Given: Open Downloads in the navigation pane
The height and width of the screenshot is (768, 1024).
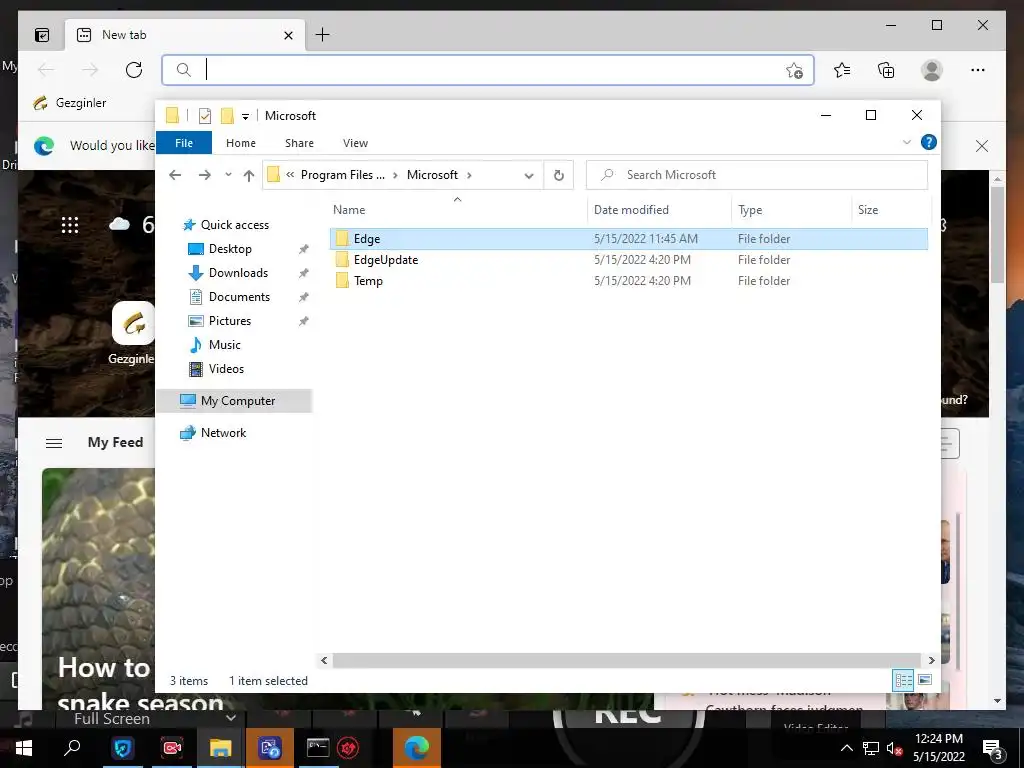Looking at the screenshot, I should 238,273.
